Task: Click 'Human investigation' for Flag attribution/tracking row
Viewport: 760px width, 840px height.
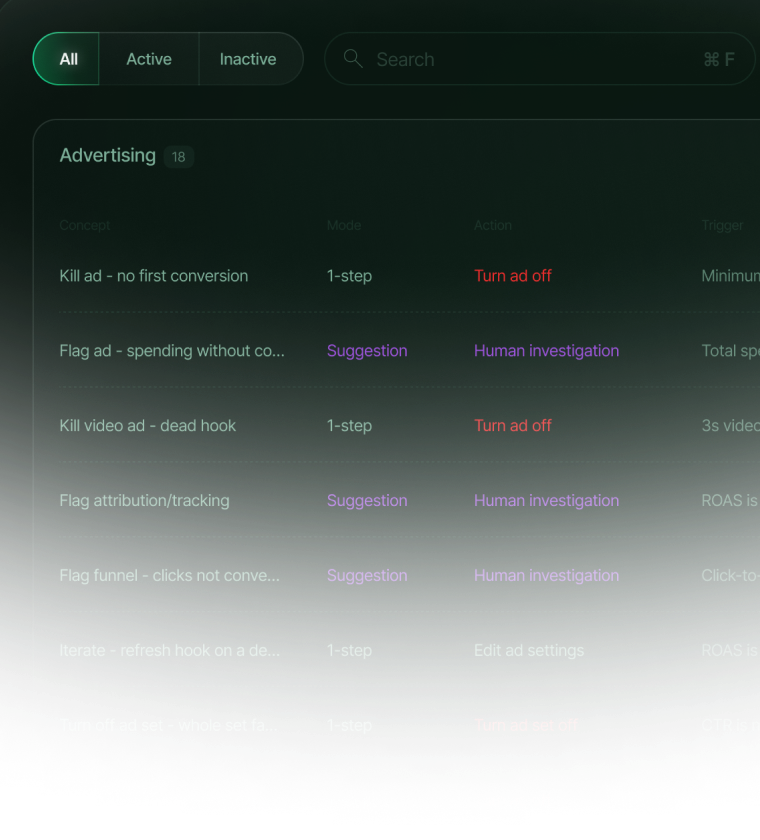Action: 546,501
